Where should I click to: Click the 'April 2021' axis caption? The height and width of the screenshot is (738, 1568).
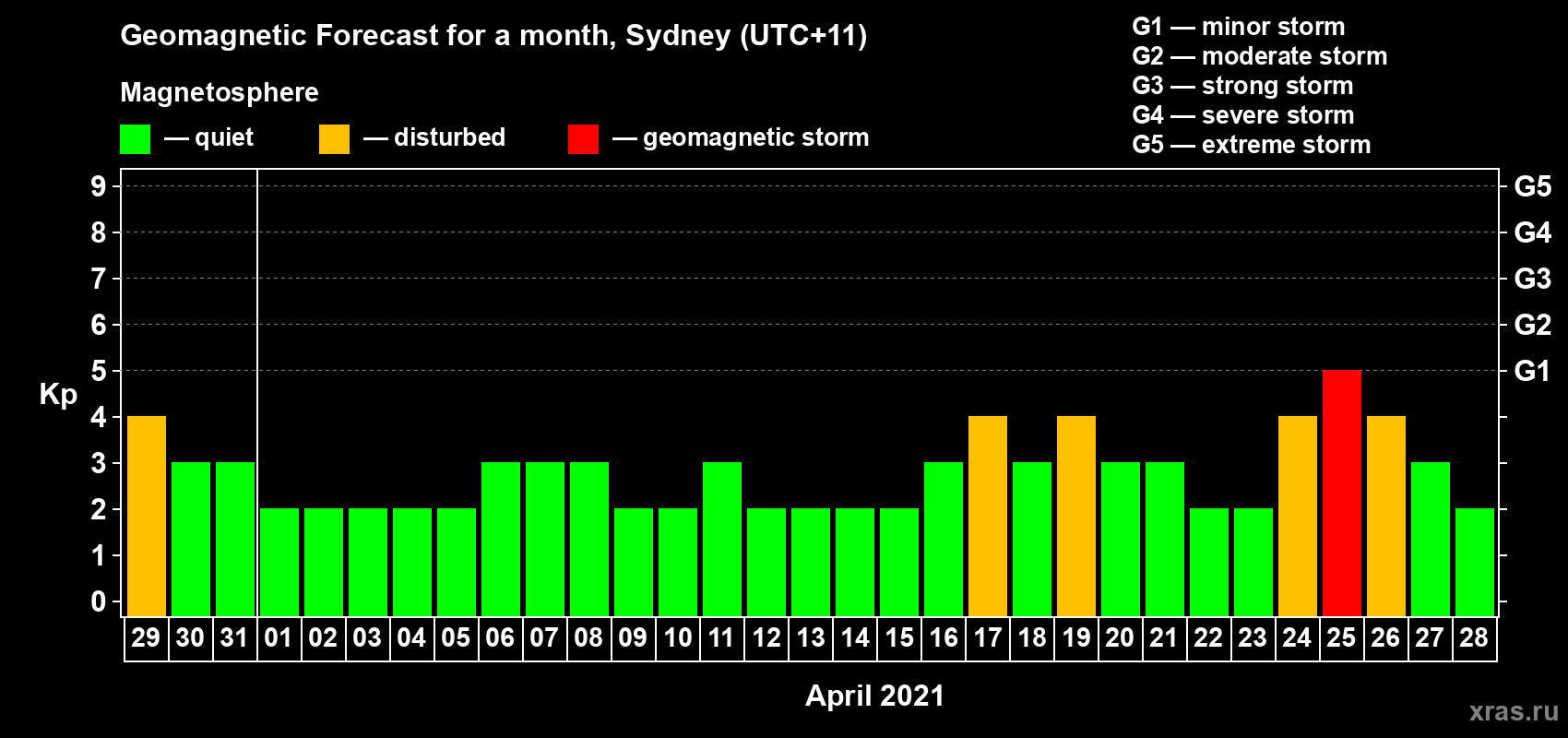coord(875,696)
